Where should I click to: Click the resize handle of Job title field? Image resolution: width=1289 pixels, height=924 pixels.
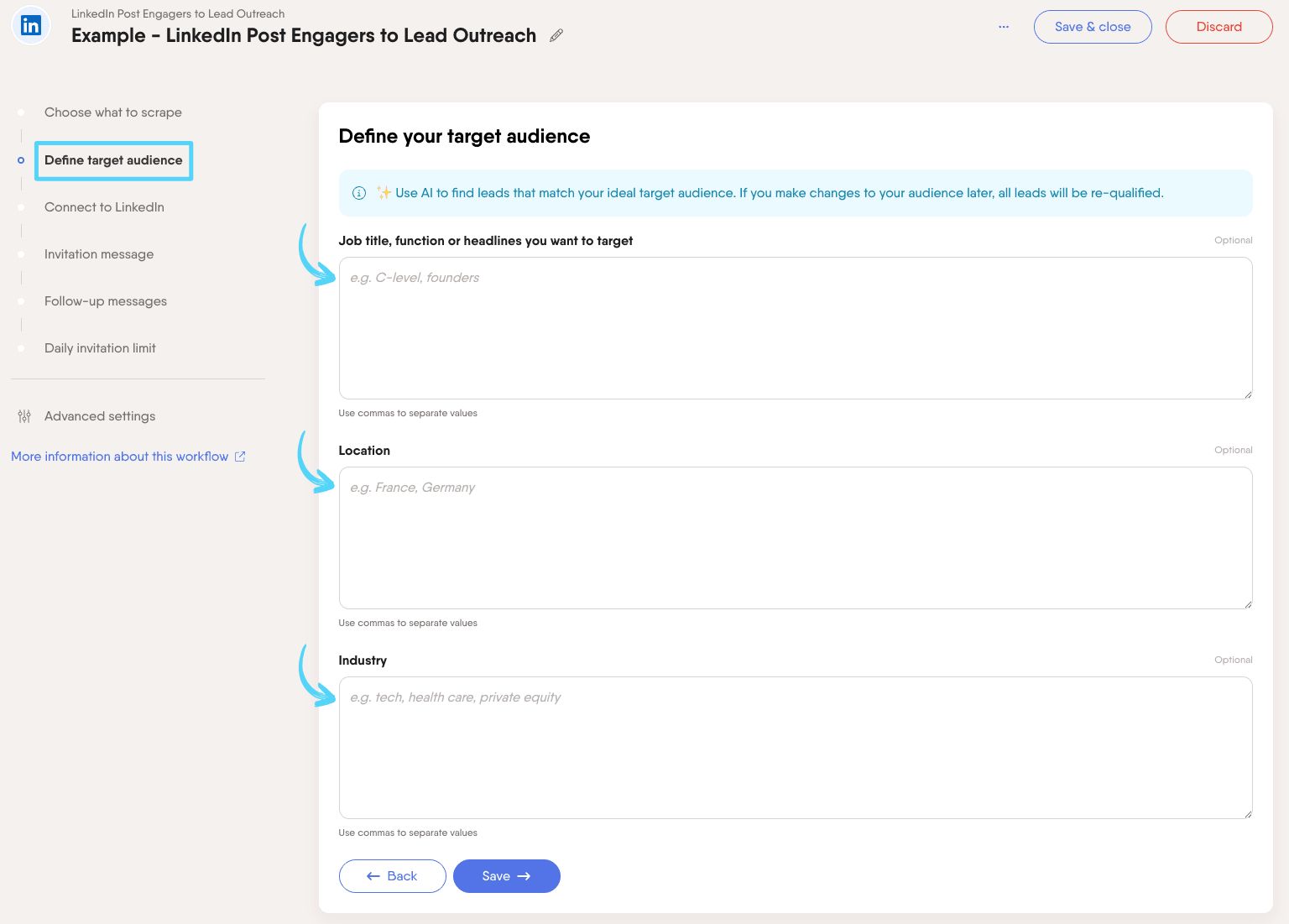(1248, 394)
